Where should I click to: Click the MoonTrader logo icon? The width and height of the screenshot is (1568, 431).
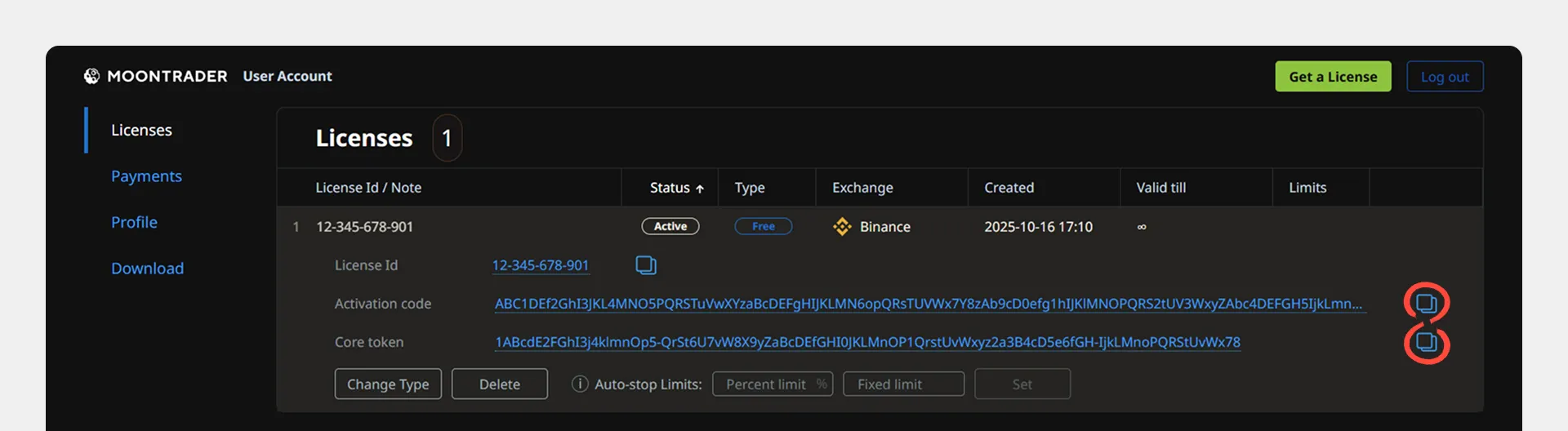pyautogui.click(x=91, y=76)
